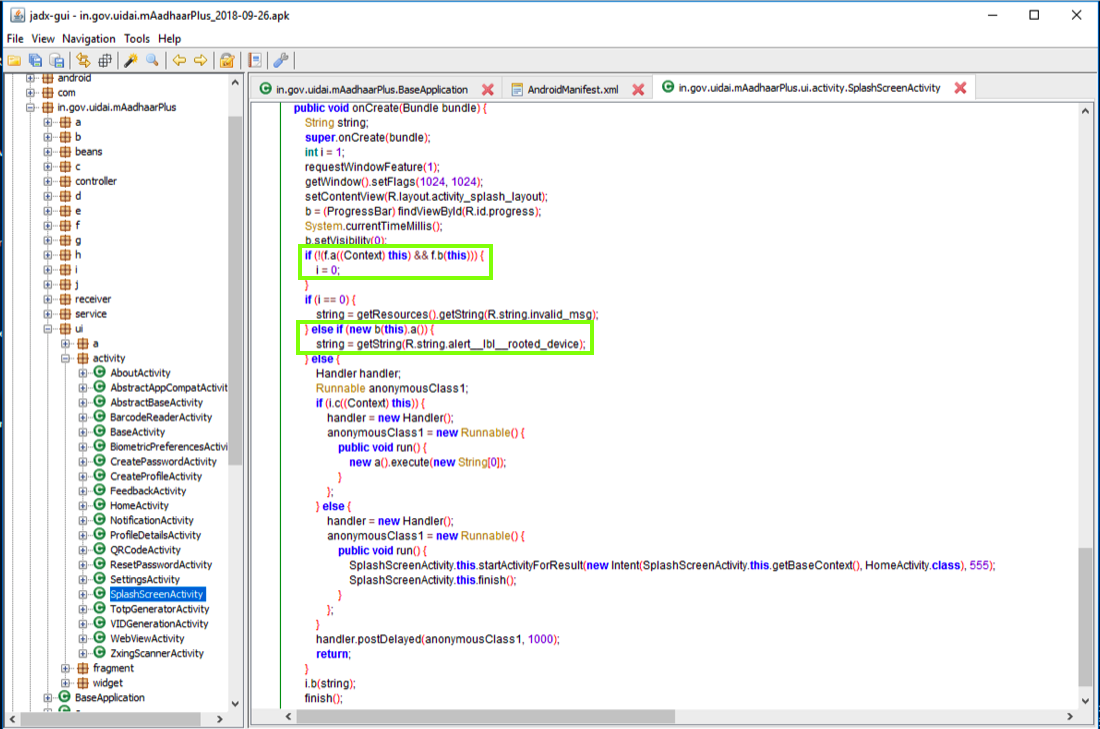This screenshot has height=729, width=1100.
Task: Click the Save all toolbar icon
Action: click(x=36, y=60)
